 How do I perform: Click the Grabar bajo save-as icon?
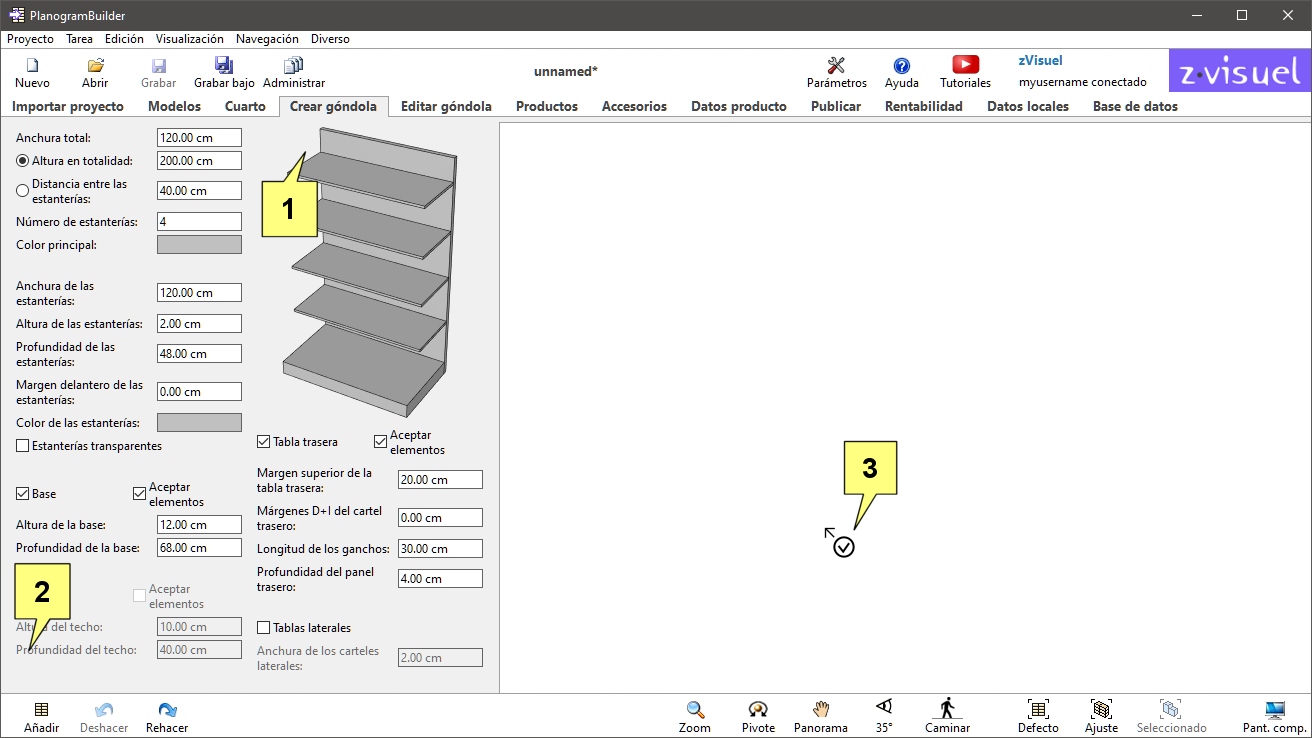click(x=224, y=66)
